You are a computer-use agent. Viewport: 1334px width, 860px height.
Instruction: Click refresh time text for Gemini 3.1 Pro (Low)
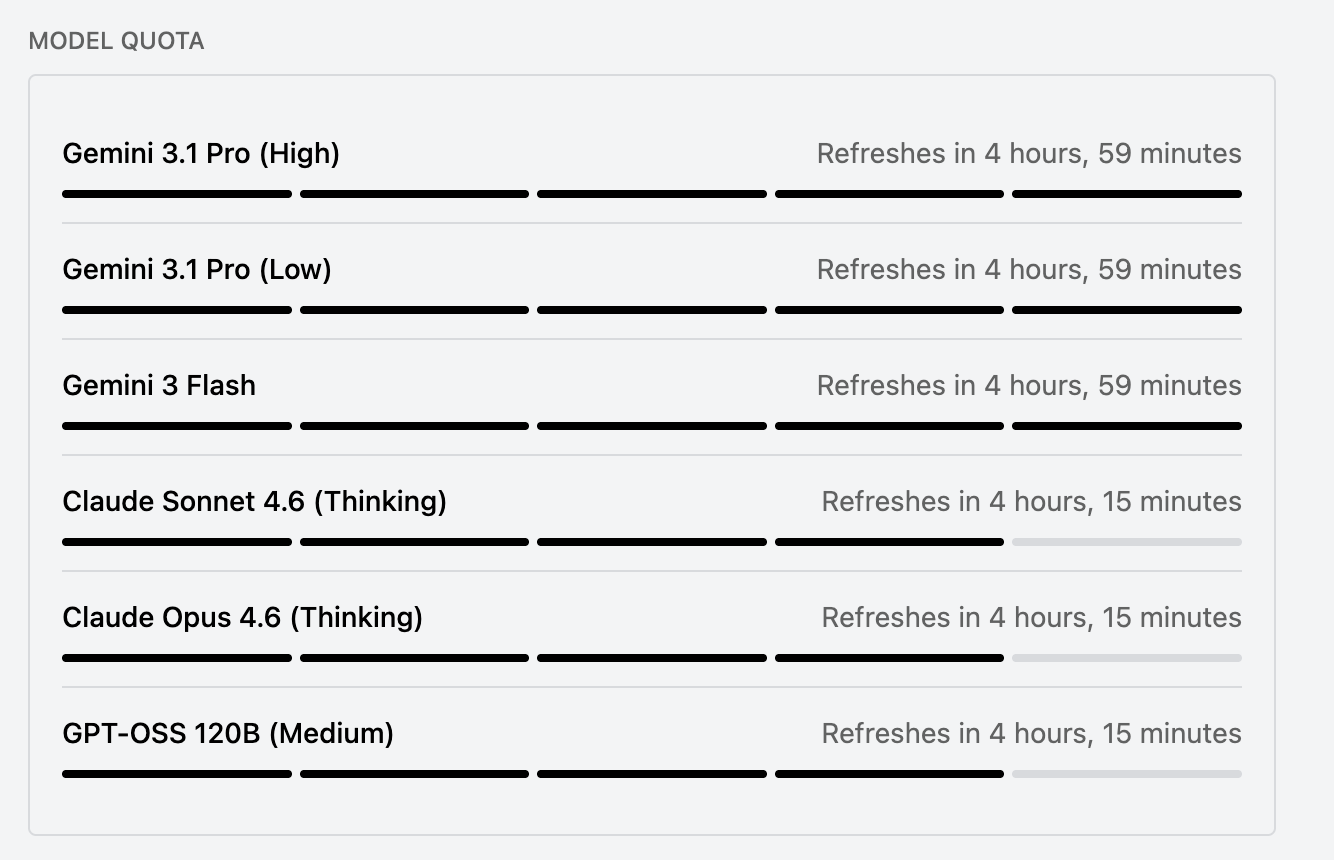tap(1029, 270)
